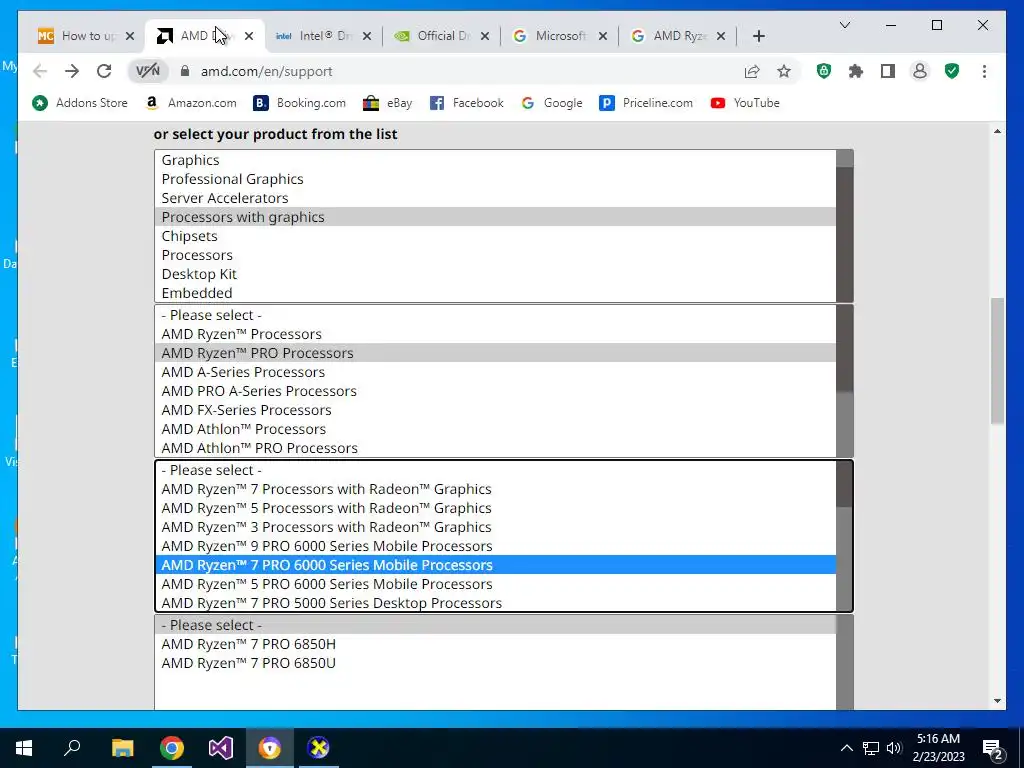Go back using the browser back arrow
Image resolution: width=1024 pixels, height=768 pixels.
40,71
